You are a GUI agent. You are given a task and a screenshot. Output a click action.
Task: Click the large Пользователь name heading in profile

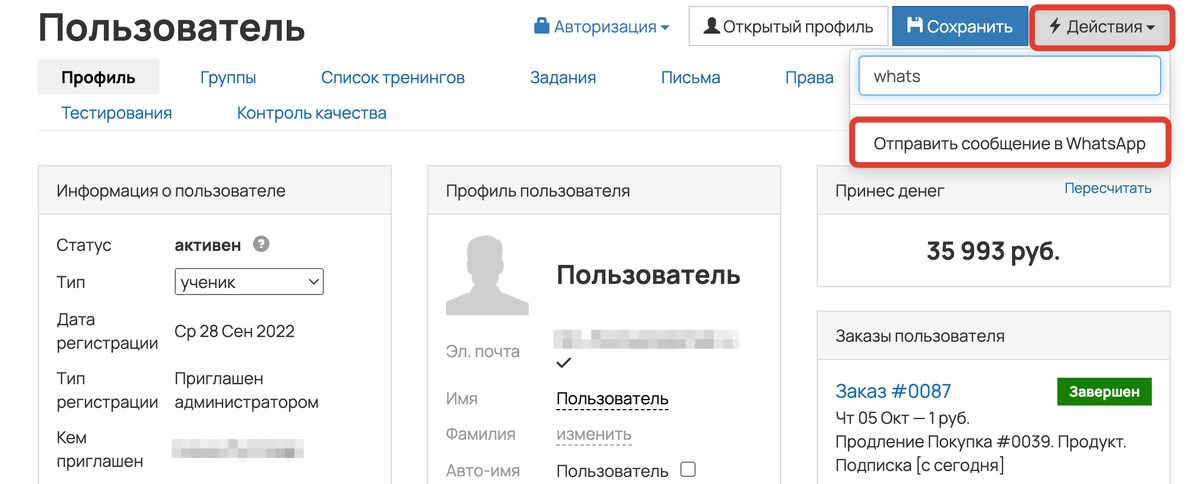tap(648, 274)
